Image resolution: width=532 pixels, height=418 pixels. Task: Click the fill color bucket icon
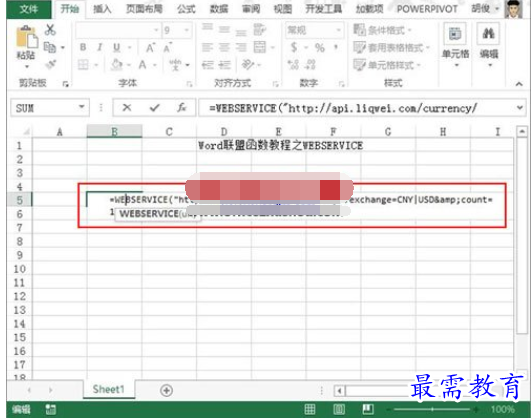point(117,64)
